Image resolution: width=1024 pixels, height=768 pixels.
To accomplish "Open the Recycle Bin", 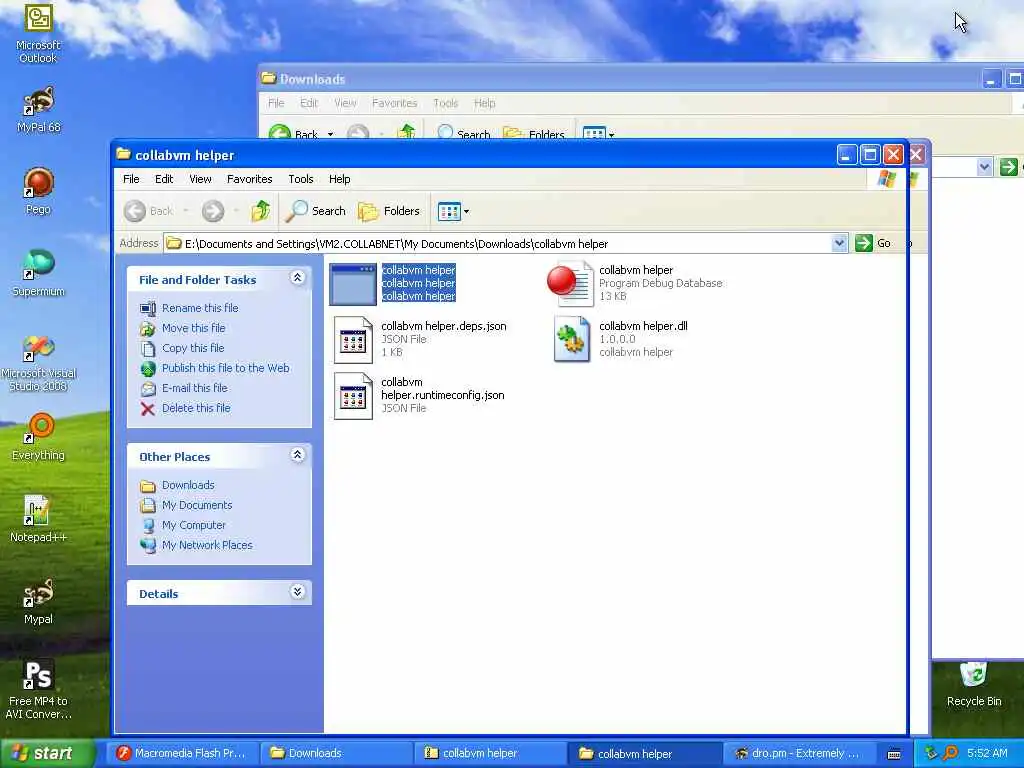I will 974,684.
